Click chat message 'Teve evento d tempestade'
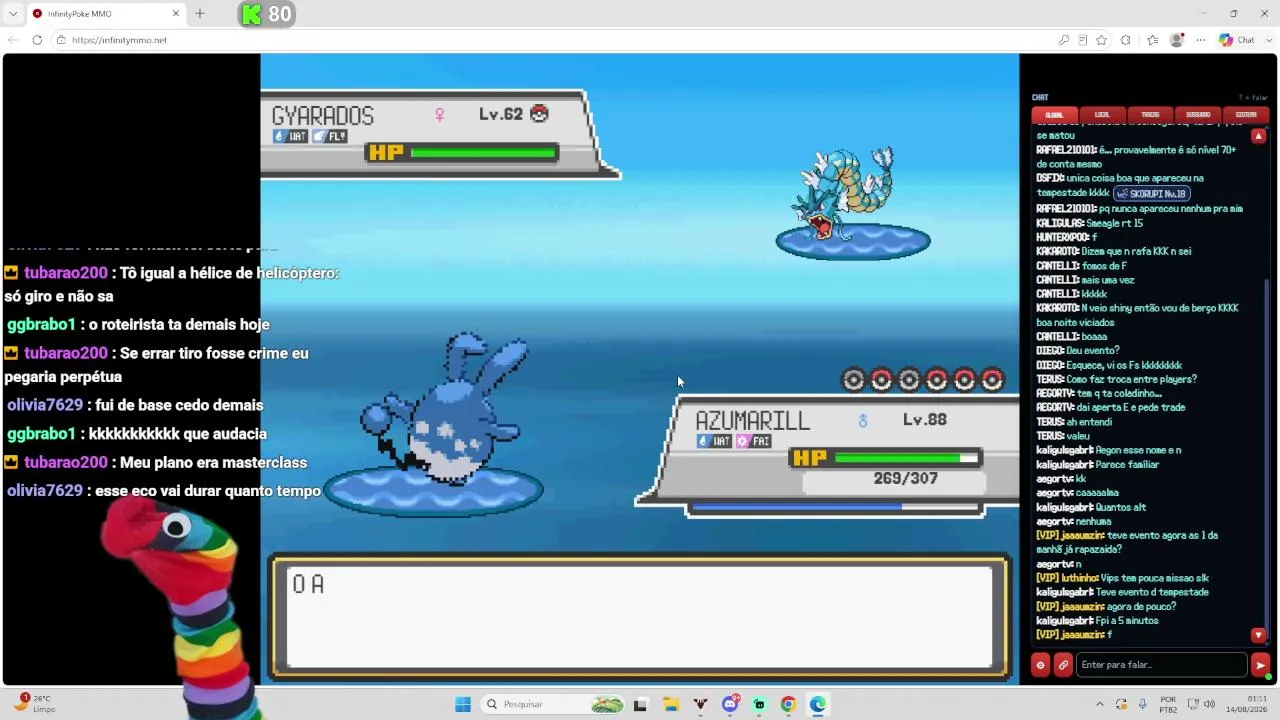Screen dimensions: 1280x720 [1152, 592]
